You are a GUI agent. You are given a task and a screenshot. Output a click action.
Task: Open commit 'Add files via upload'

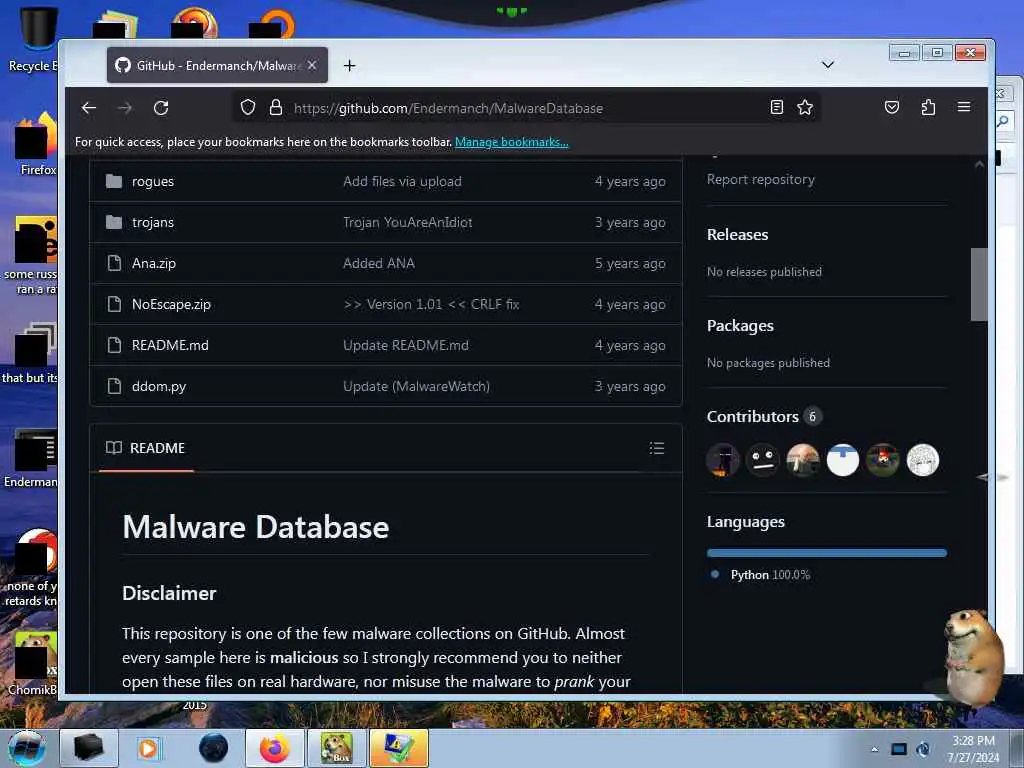(x=402, y=182)
